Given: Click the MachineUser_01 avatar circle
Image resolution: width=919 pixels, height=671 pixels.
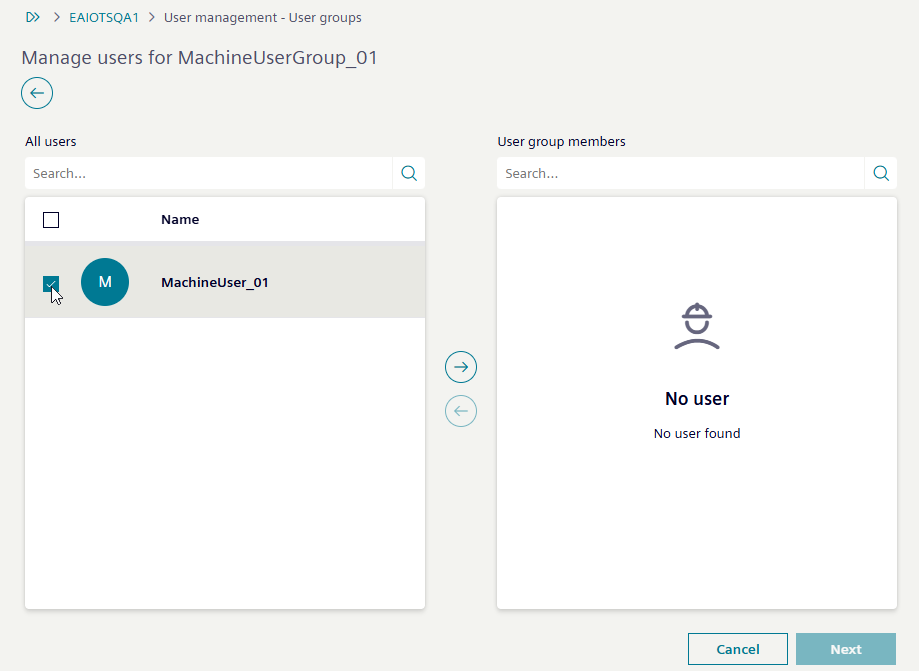Looking at the screenshot, I should click(x=105, y=282).
